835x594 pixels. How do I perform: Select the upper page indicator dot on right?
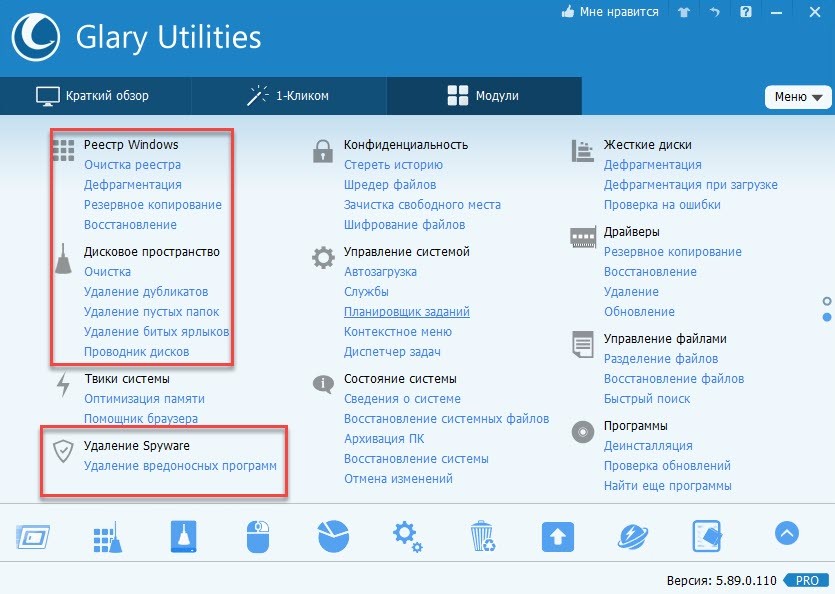tap(827, 301)
